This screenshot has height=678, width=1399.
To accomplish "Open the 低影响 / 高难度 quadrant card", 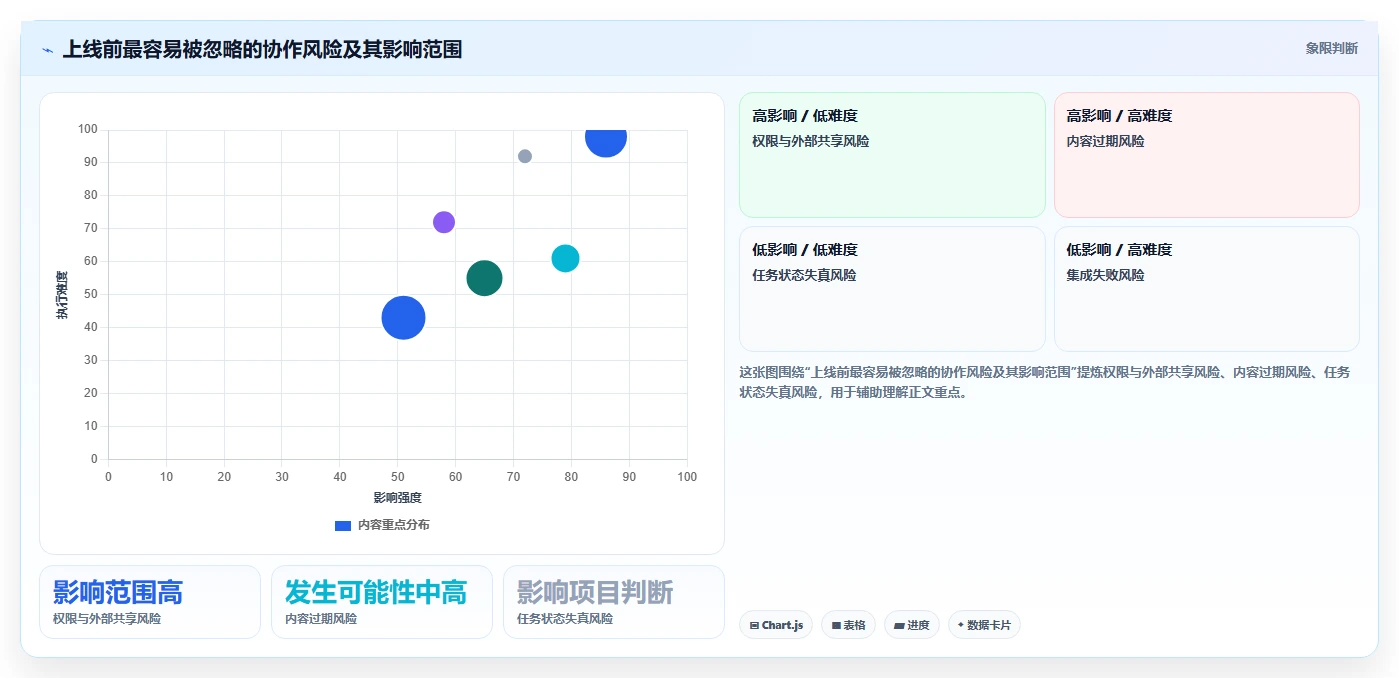I will [x=1207, y=289].
